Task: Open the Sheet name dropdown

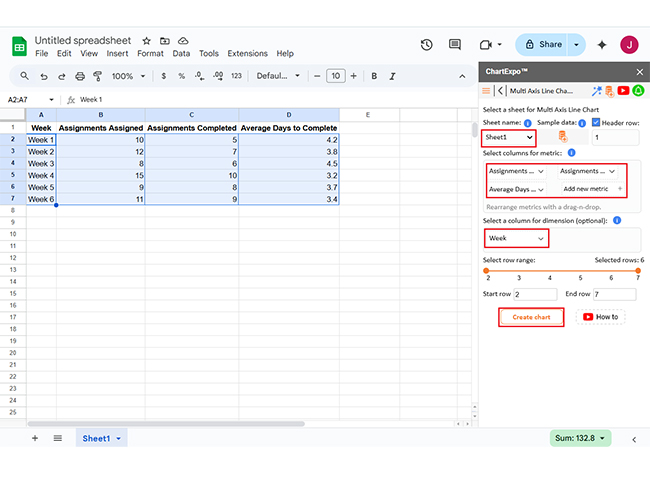Action: tap(509, 137)
